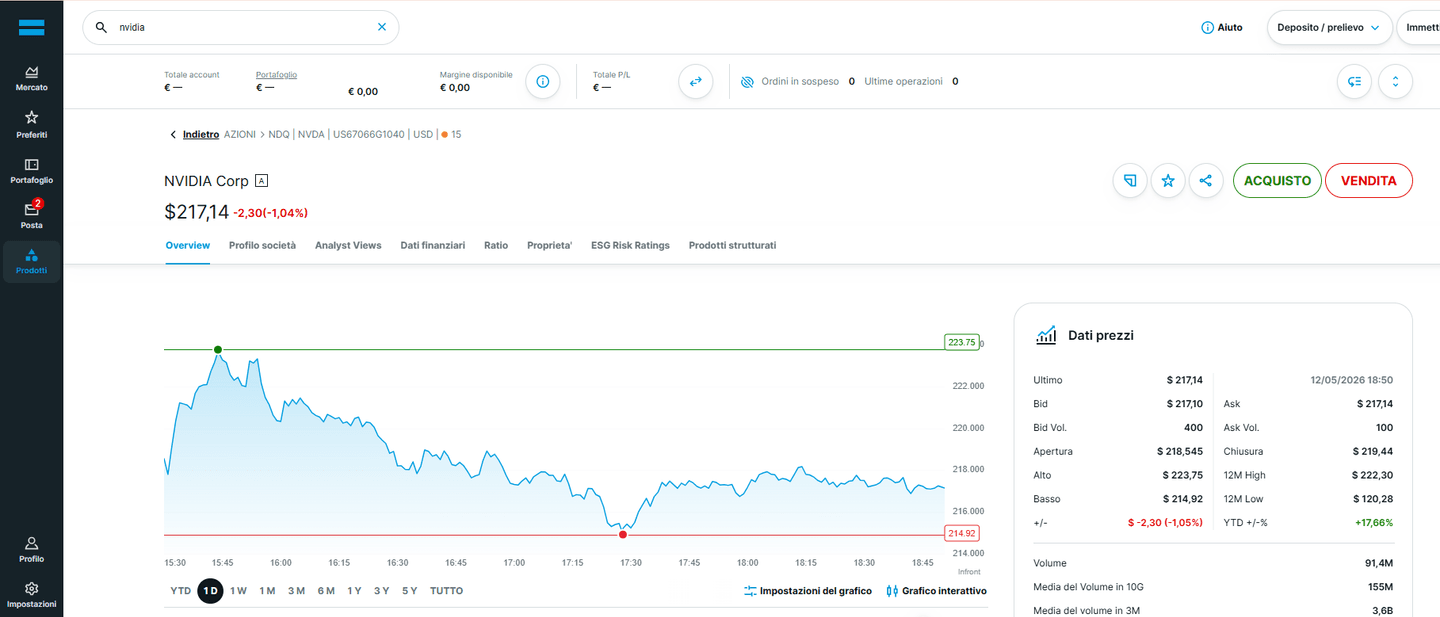Screen dimensions: 1440x617
Task: Click the Volume value 91,4M
Action: (x=1379, y=563)
